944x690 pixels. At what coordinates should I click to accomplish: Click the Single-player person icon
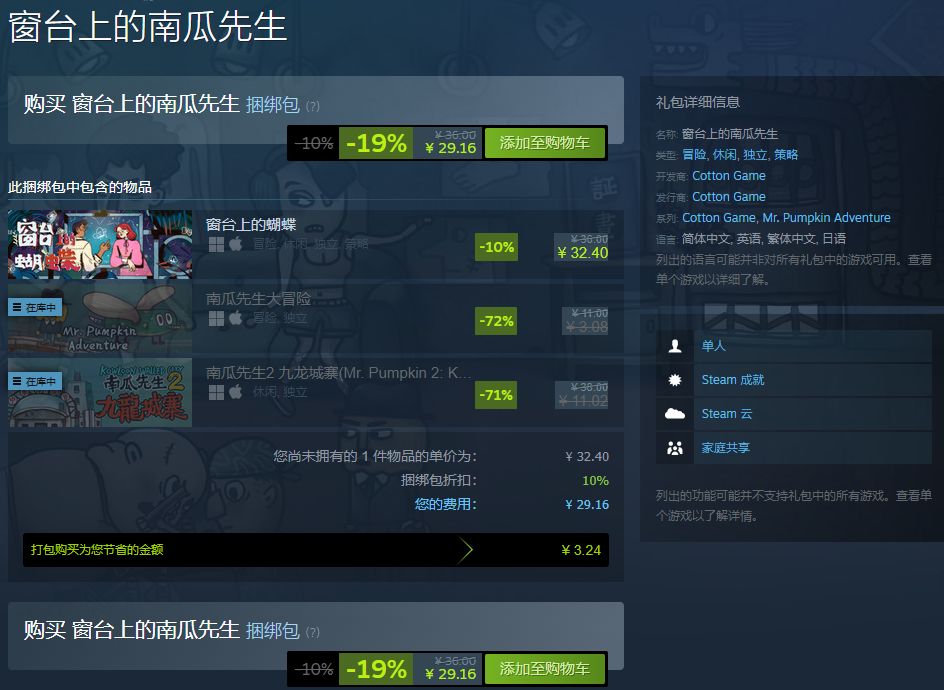pyautogui.click(x=675, y=346)
